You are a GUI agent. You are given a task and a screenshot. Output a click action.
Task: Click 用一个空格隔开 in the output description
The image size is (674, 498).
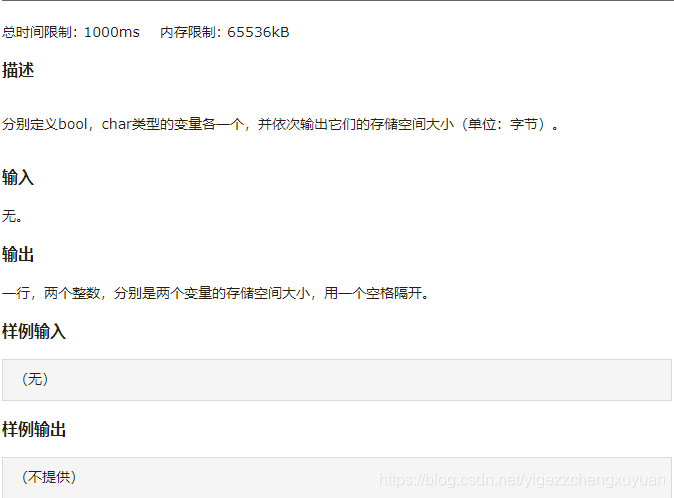[373, 293]
